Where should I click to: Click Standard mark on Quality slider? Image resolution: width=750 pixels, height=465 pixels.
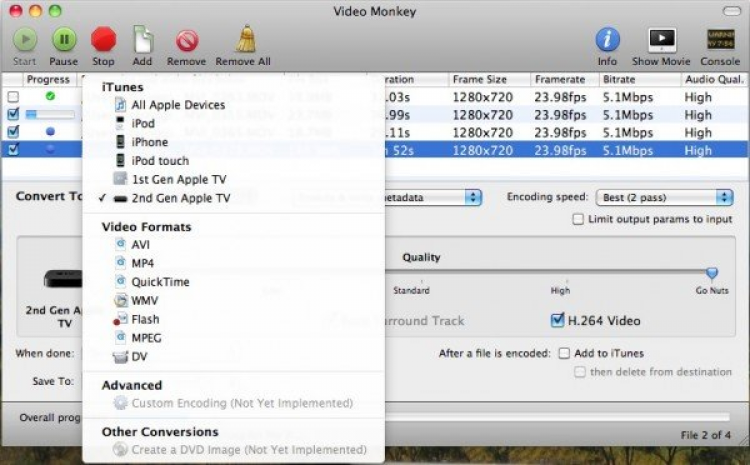[x=411, y=290]
